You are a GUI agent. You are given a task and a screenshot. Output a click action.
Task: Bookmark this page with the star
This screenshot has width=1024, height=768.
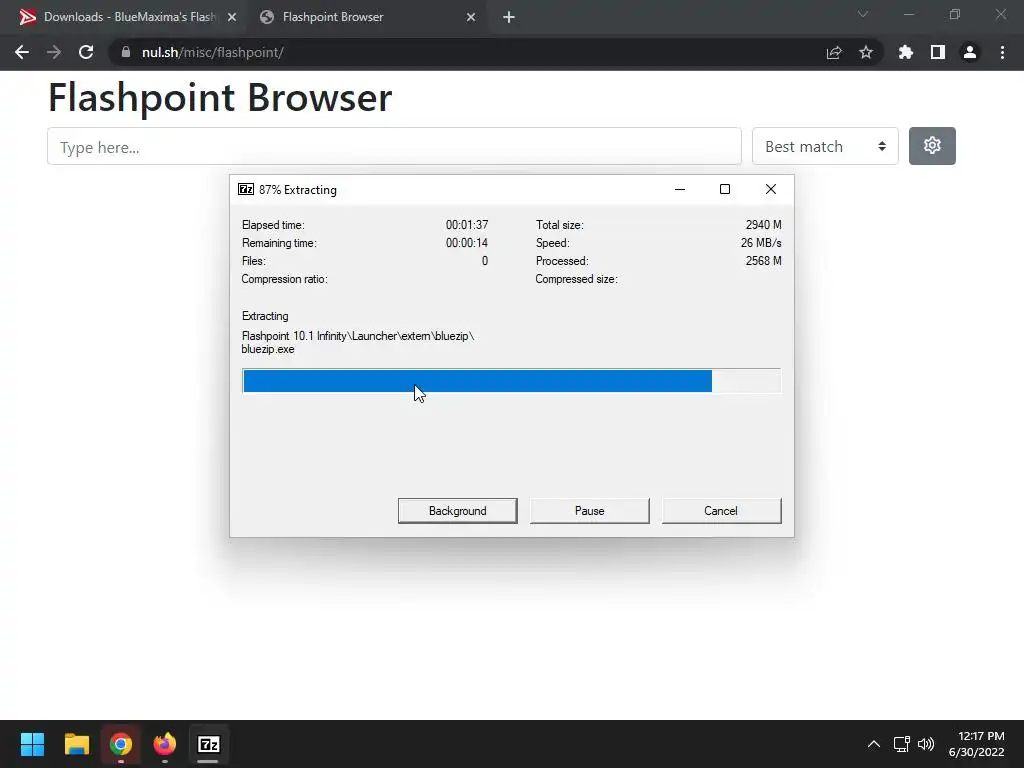point(866,52)
